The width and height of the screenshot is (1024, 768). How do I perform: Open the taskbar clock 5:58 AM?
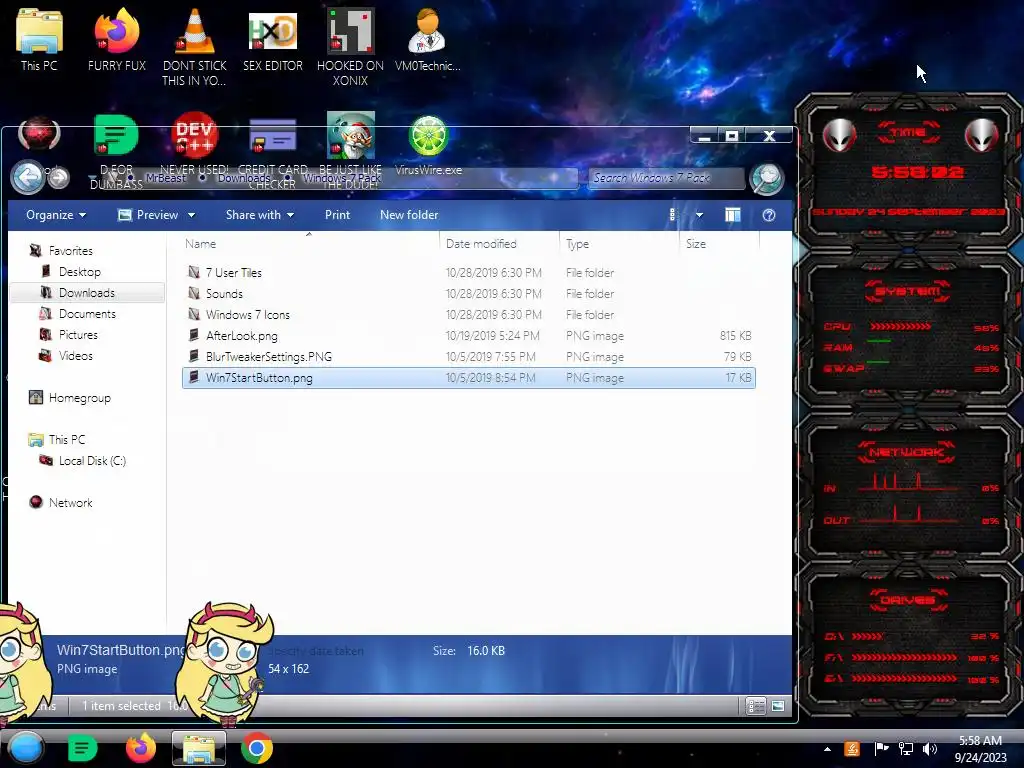pos(980,749)
